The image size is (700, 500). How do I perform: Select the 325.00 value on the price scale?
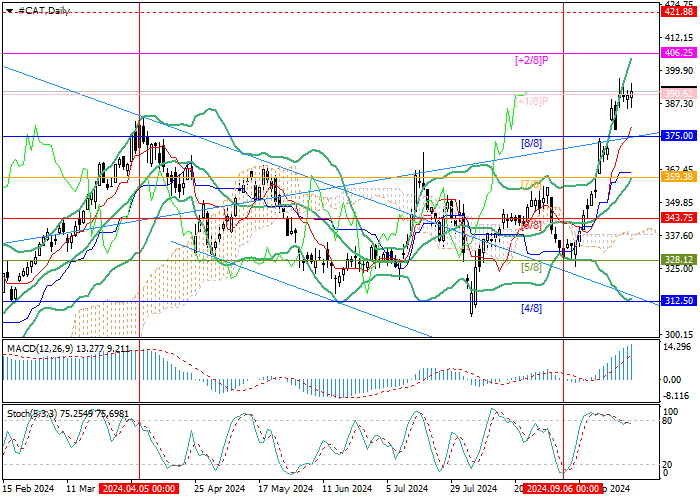coord(678,269)
